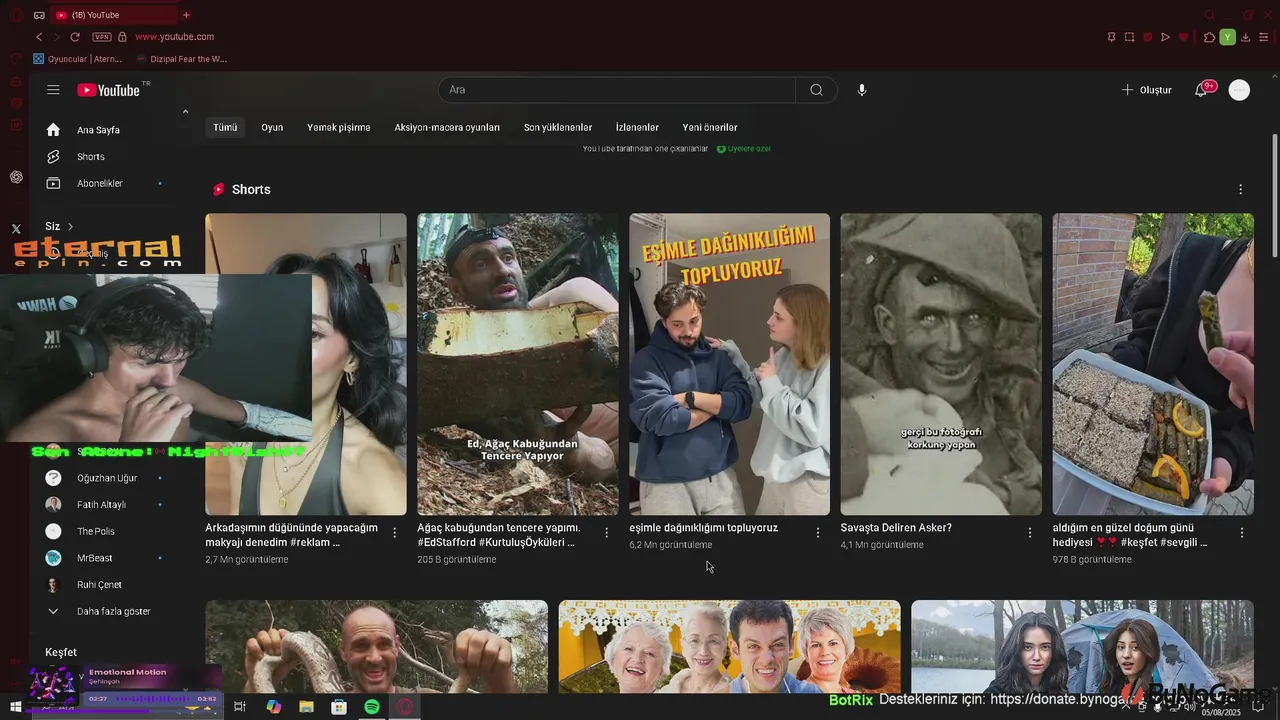
Task: Click the ad blocker shield icon
Action: point(1147,37)
